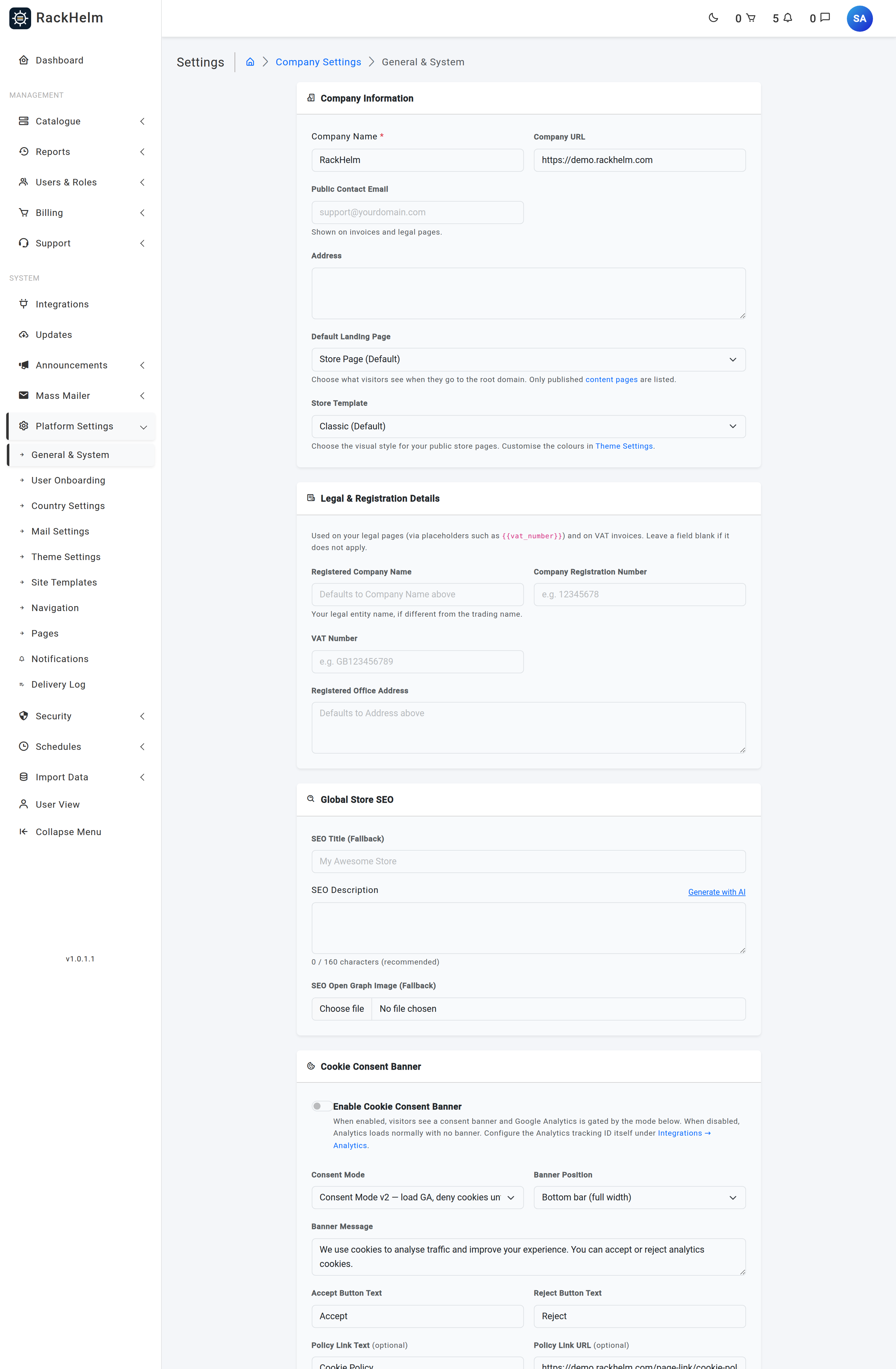The height and width of the screenshot is (1369, 896).
Task: Open the User Onboarding settings page
Action: pos(81,480)
